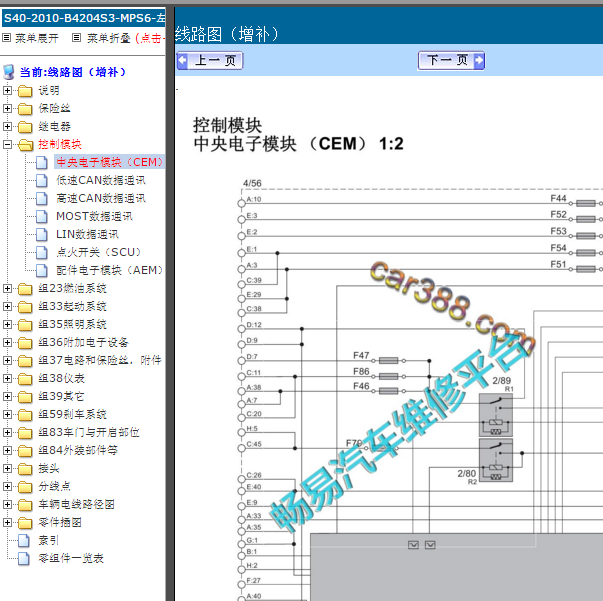The height and width of the screenshot is (601, 603).
Task: Click computer icon beside 当前:线路图（增补）
Action: point(8,72)
